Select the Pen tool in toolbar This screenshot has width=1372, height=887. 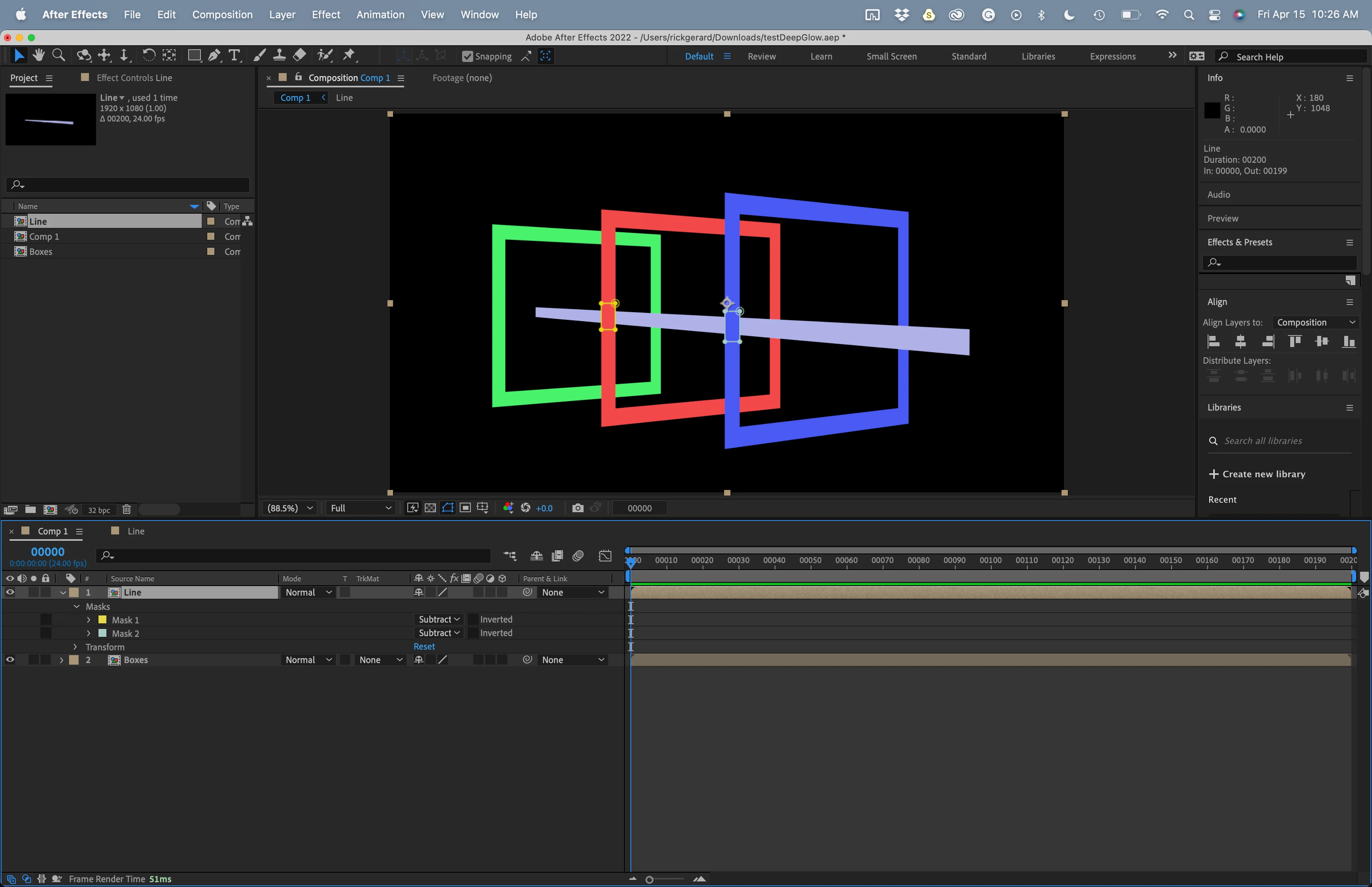click(214, 55)
